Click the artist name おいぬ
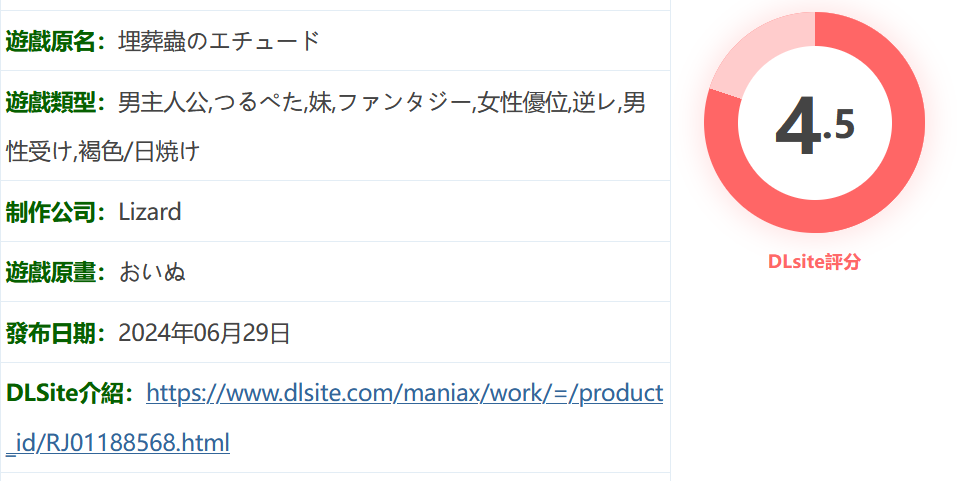The image size is (957, 481). click(152, 272)
